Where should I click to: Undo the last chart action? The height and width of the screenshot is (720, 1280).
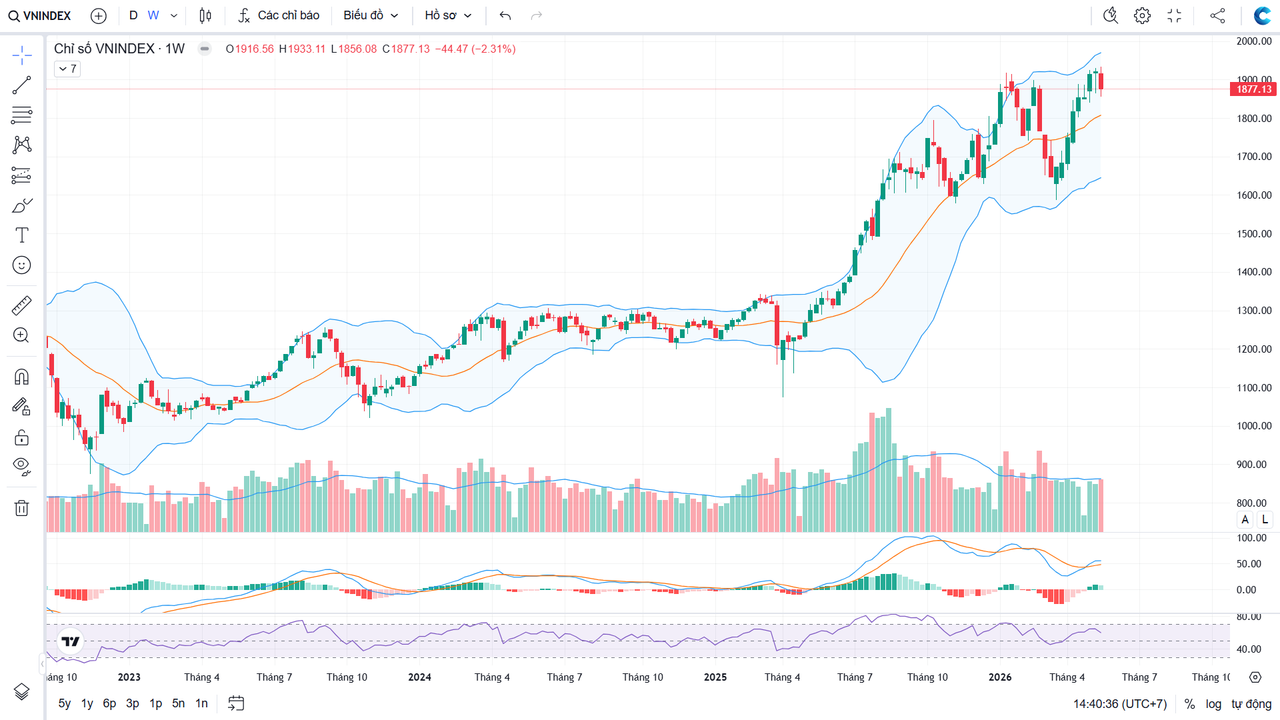tap(505, 16)
